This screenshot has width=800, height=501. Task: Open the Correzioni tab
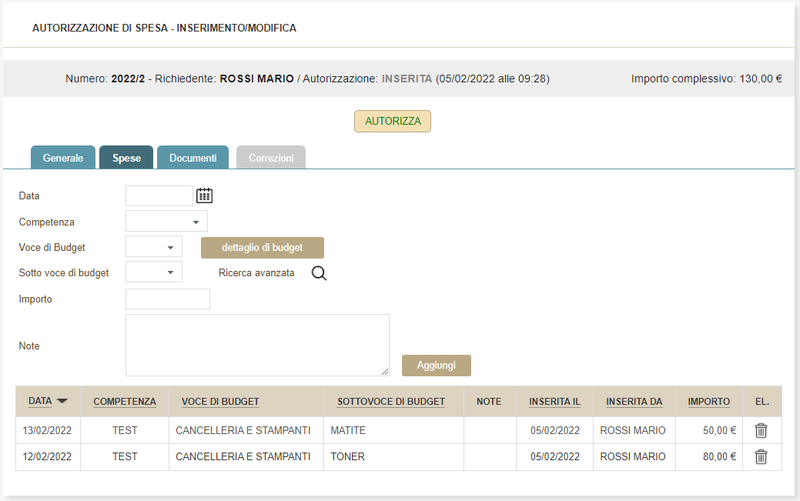tap(271, 158)
